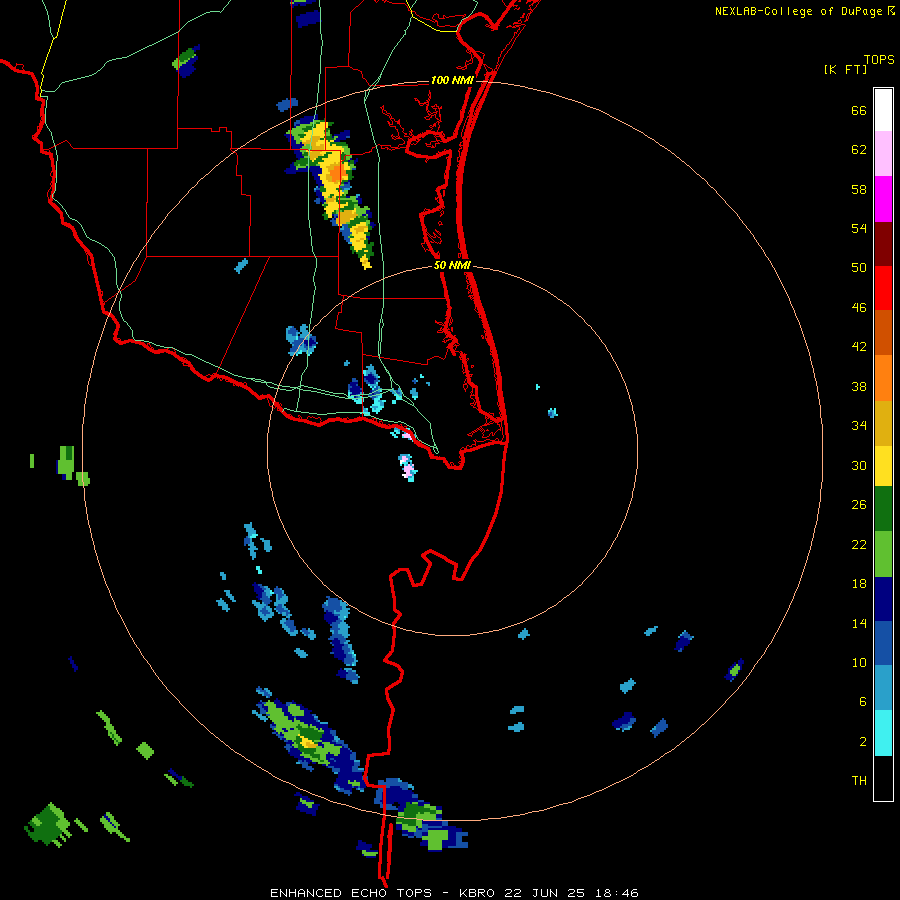Screen dimensions: 900x900
Task: Select the dark red legend swatch
Action: pyautogui.click(x=883, y=245)
